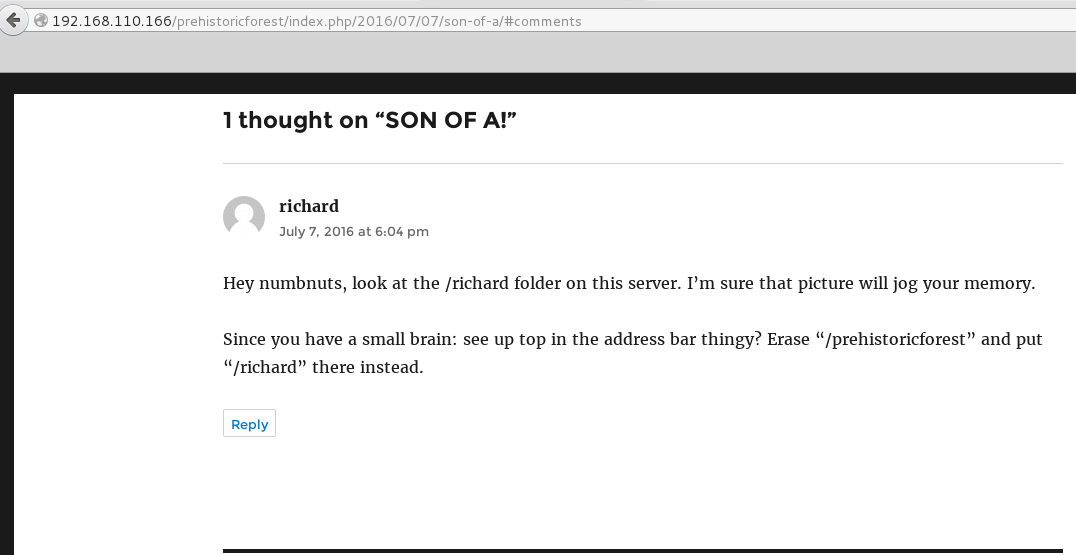
Task: Click the thin divider line below the heading
Action: [642, 163]
